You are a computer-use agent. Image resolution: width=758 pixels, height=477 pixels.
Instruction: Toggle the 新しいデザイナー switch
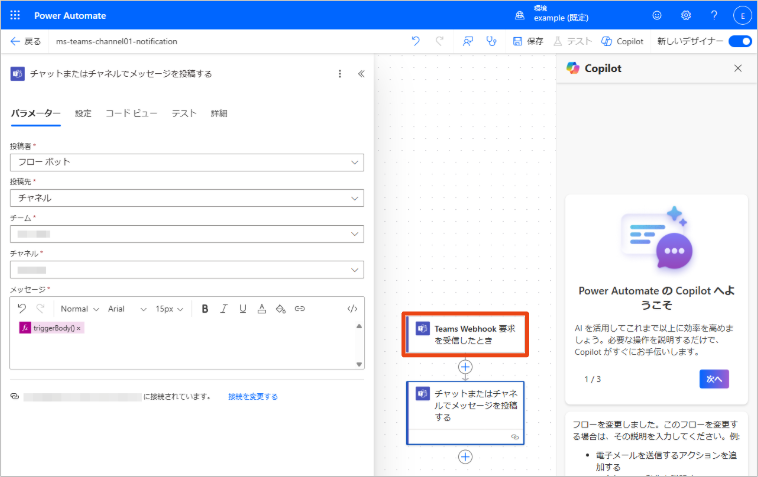click(x=740, y=42)
